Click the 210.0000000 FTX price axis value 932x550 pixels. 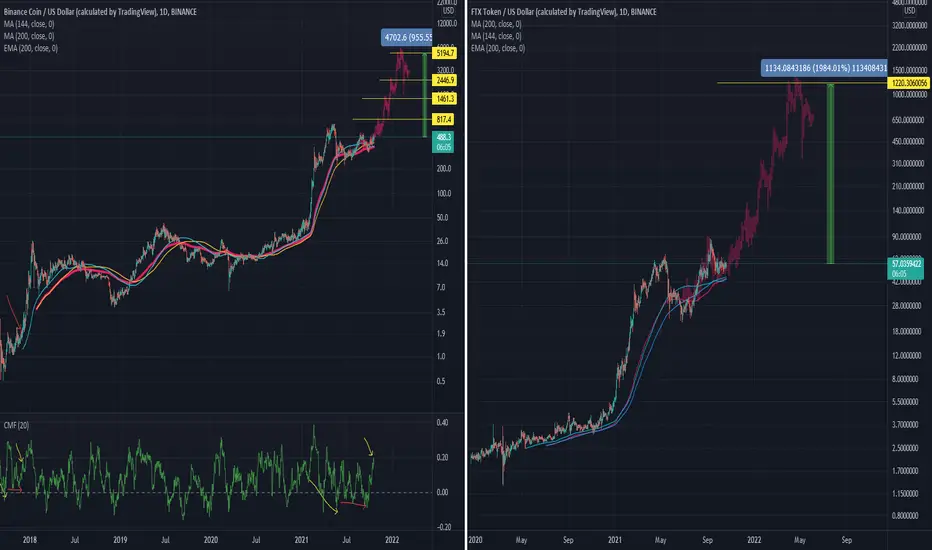(x=908, y=186)
